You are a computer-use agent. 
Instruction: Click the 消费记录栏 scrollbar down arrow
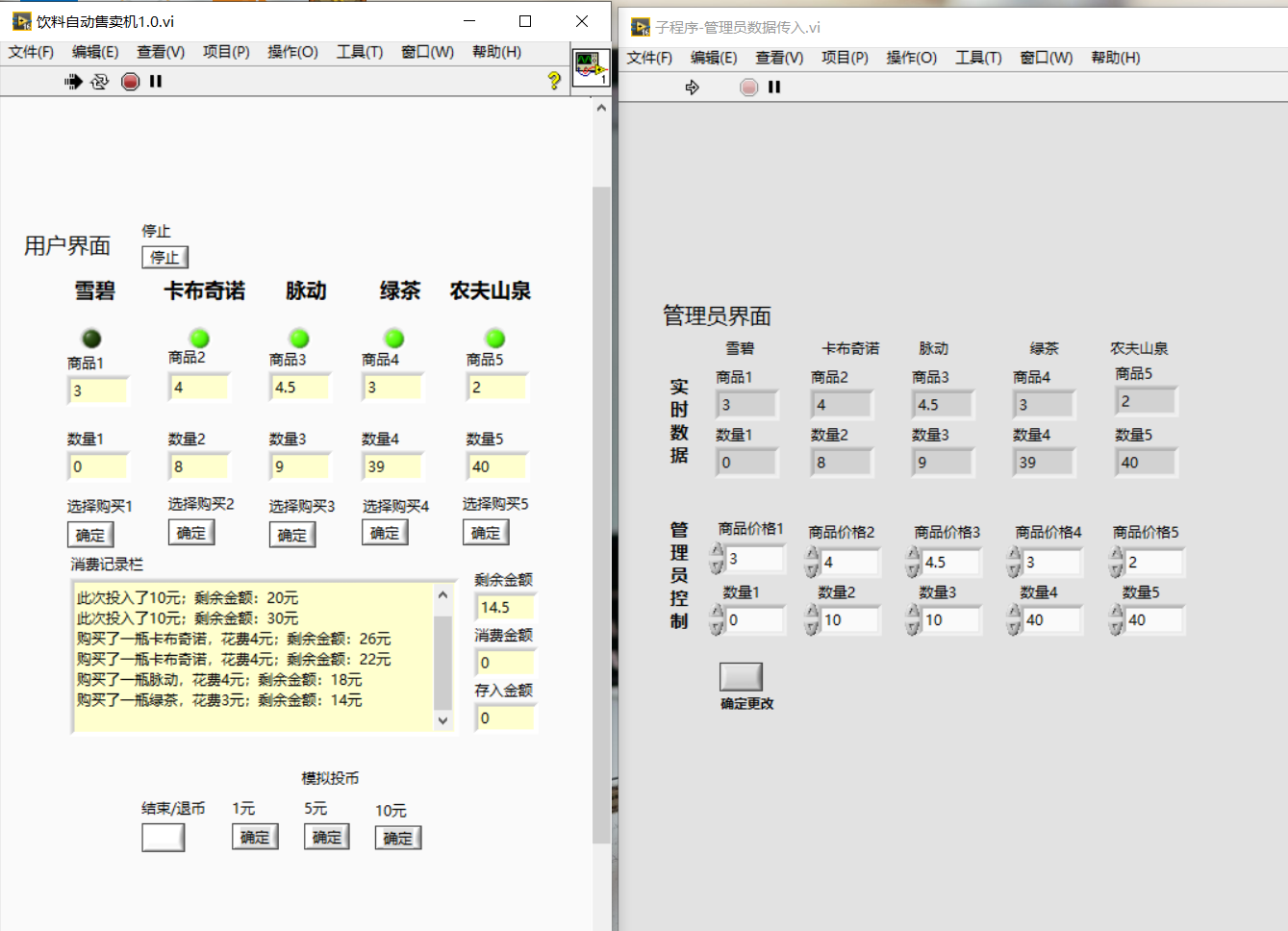coord(442,720)
